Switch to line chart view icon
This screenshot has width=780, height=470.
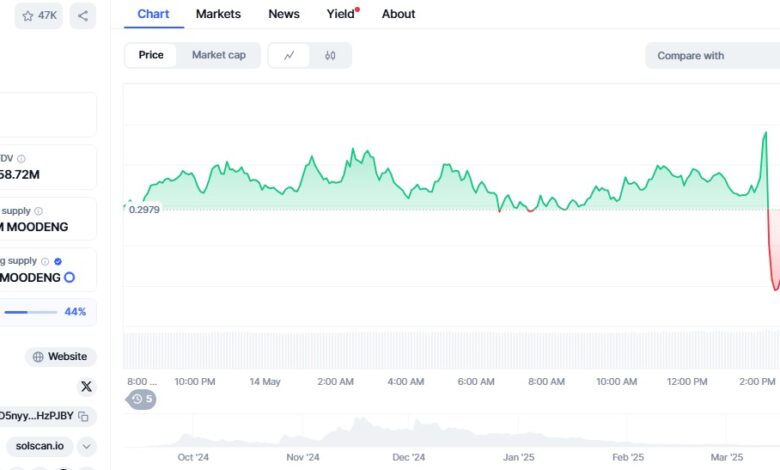point(289,55)
